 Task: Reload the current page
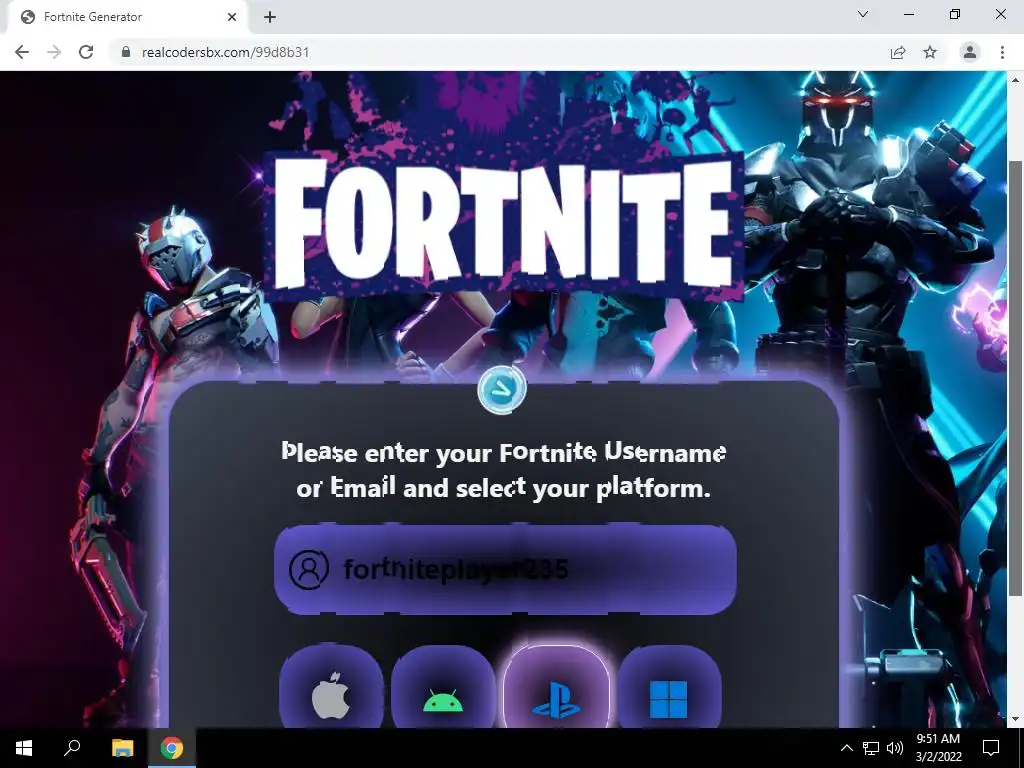tap(86, 52)
